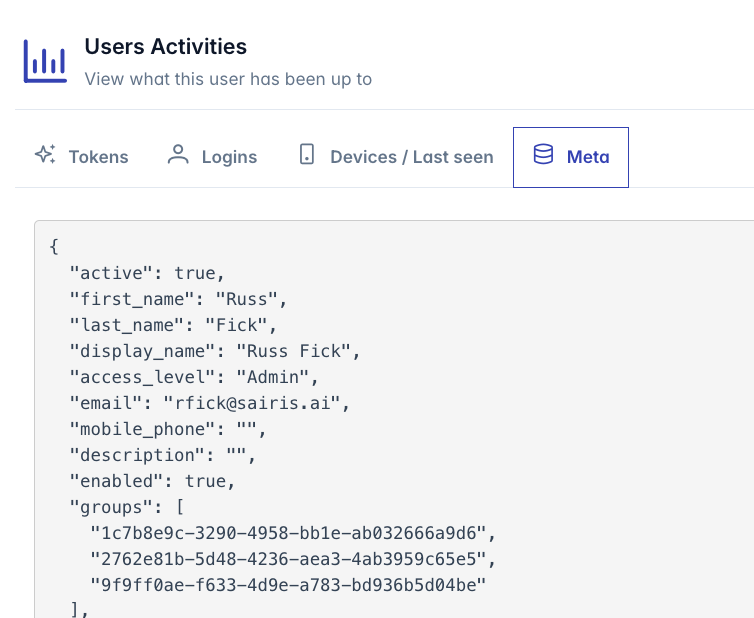This screenshot has height=618, width=754.
Task: Click the email rfick@sairis.ai line
Action: 210,403
